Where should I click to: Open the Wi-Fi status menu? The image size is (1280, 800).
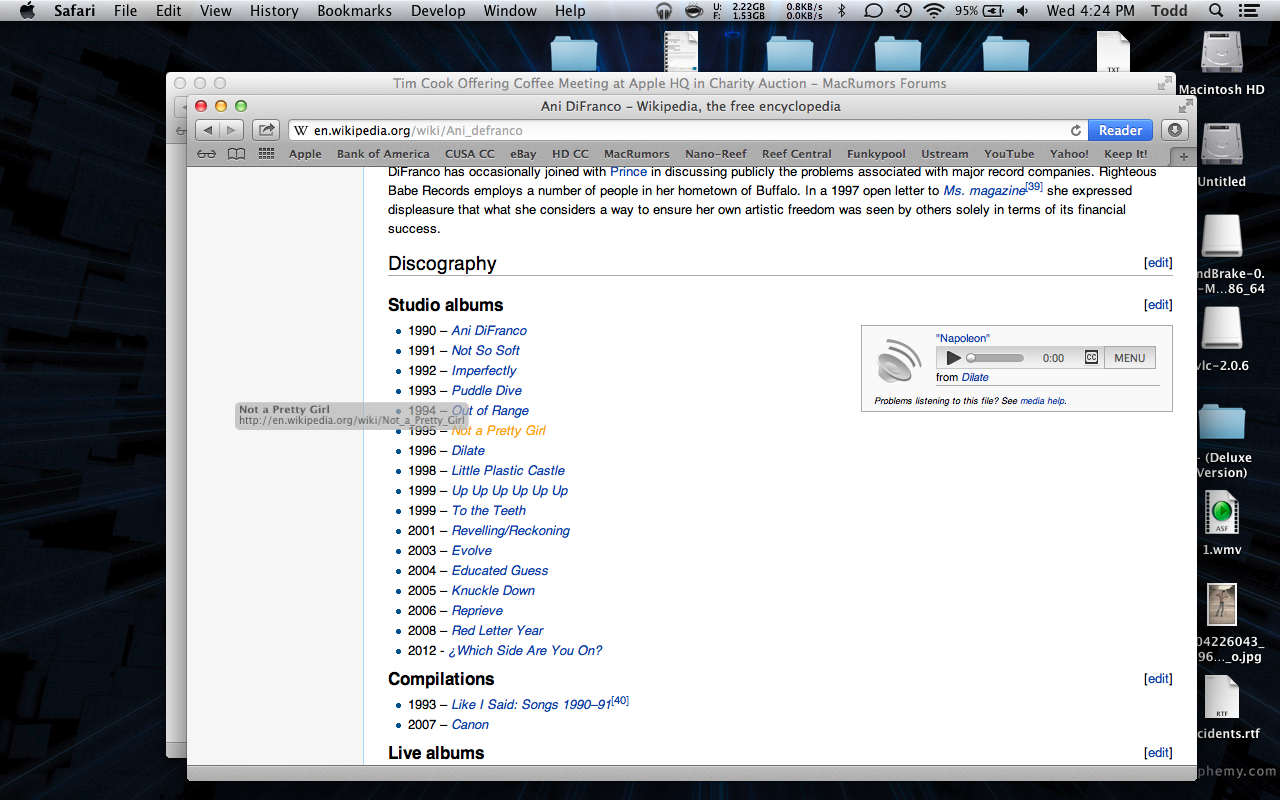[934, 11]
